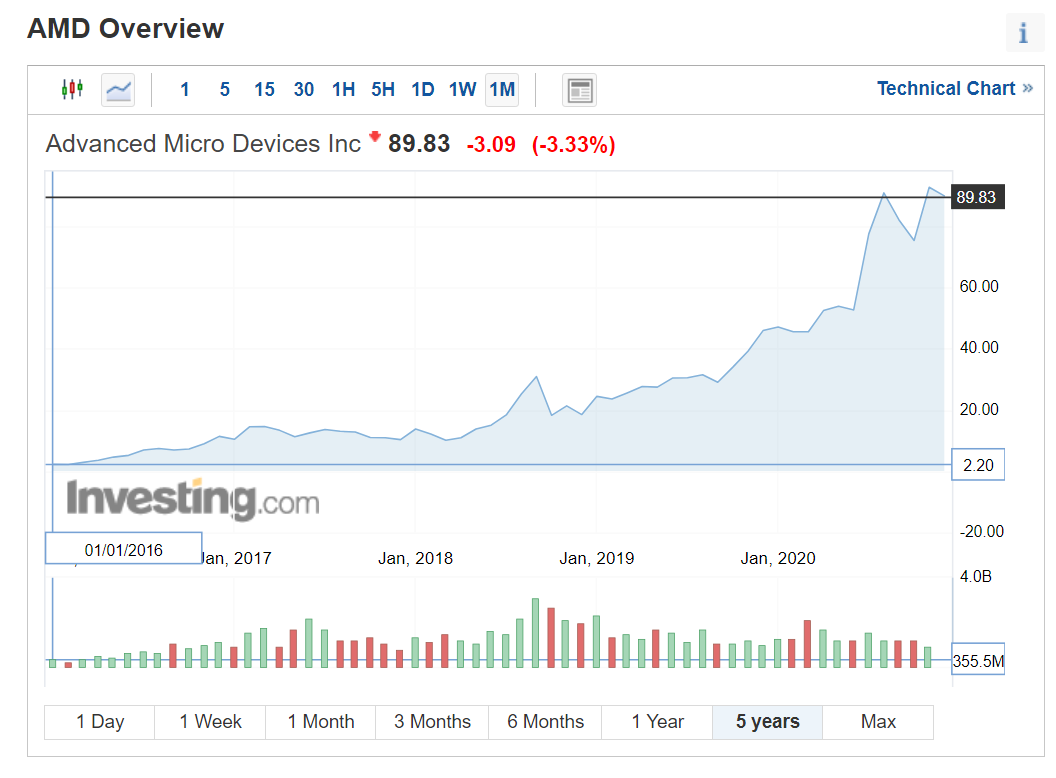Pick the 1W interval
1056x778 pixels.
[x=463, y=90]
